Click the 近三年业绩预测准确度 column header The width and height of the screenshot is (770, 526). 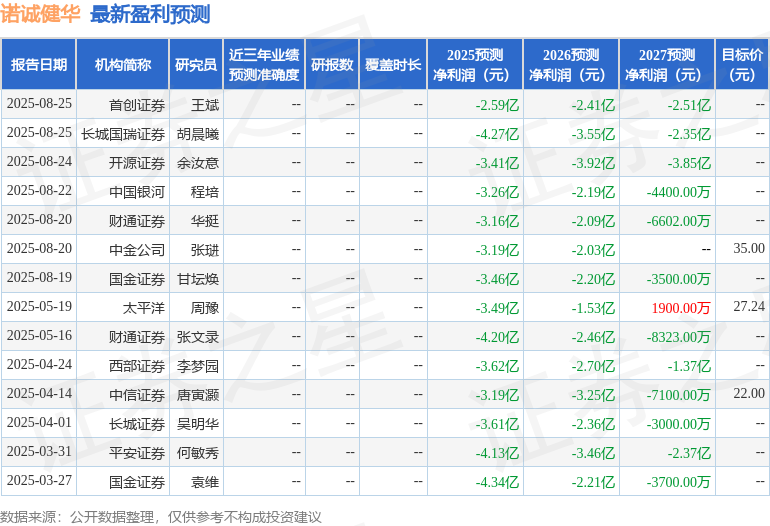pos(264,64)
